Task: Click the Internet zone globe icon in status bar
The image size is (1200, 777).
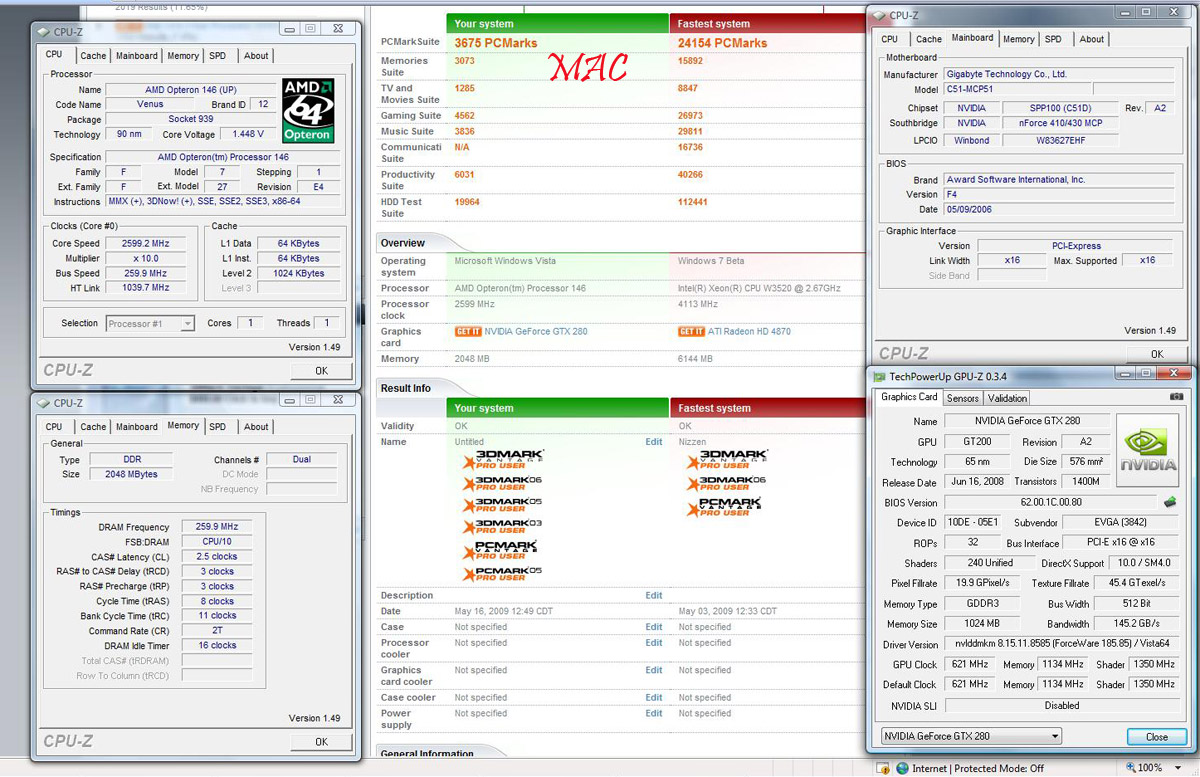Action: pyautogui.click(x=902, y=768)
